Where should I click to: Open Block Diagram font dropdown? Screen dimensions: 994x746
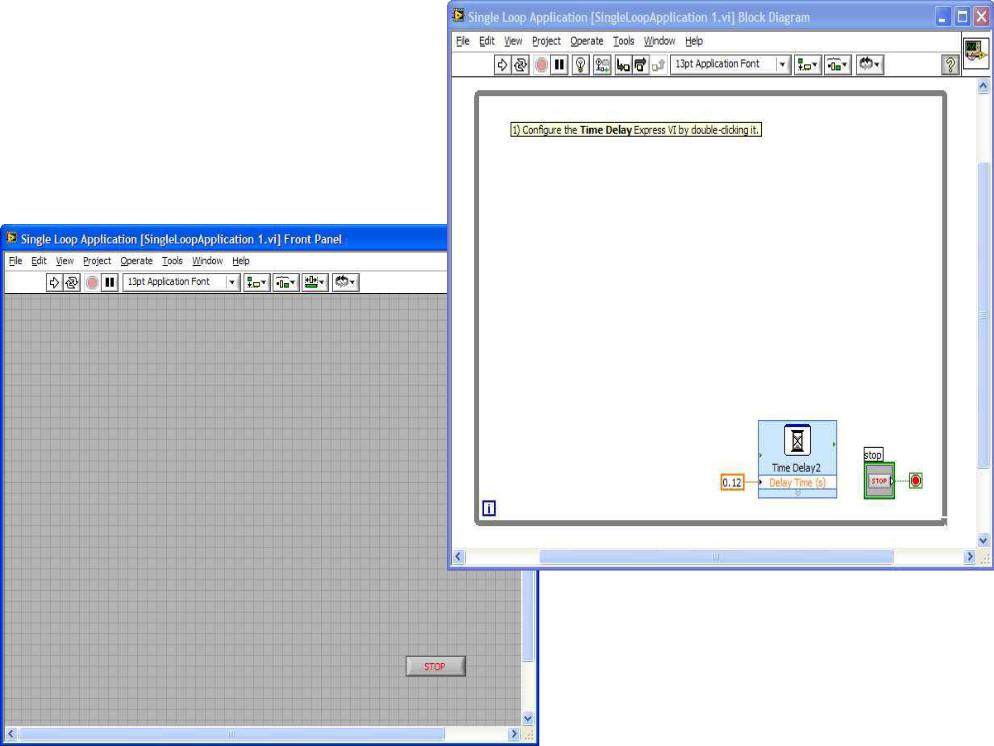[x=730, y=65]
